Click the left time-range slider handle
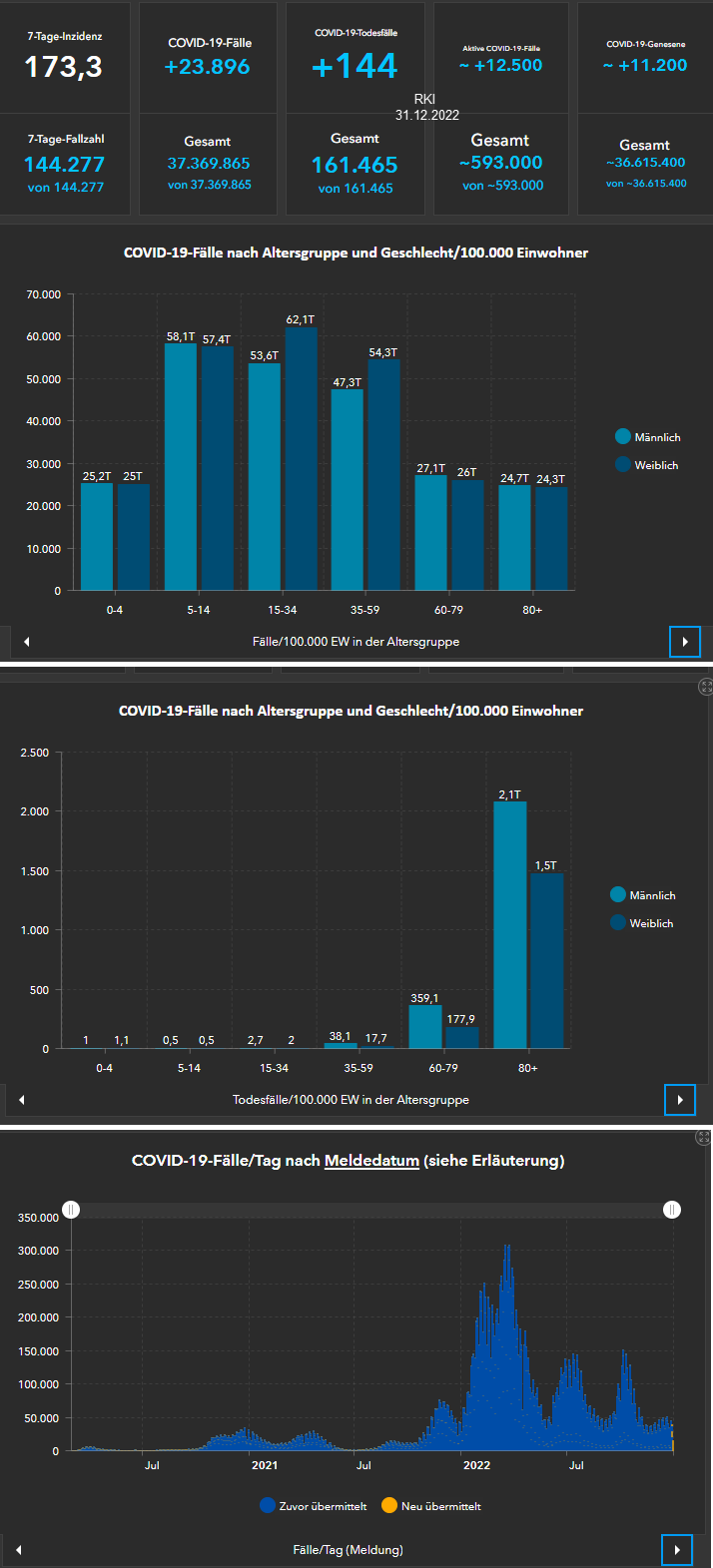713x1568 pixels. 72,1210
